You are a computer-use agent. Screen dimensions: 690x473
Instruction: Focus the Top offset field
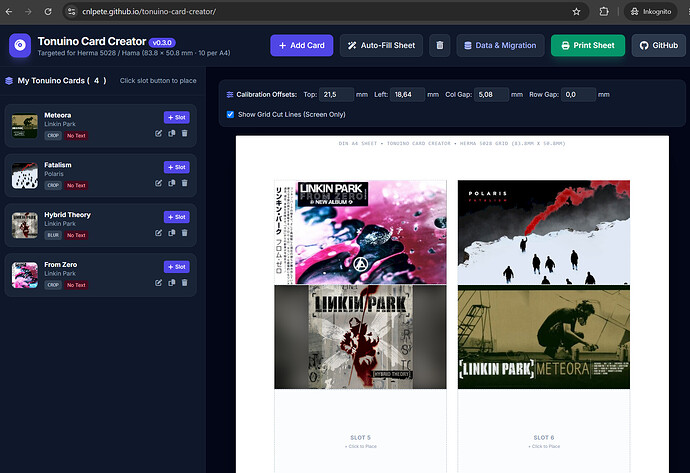336,95
